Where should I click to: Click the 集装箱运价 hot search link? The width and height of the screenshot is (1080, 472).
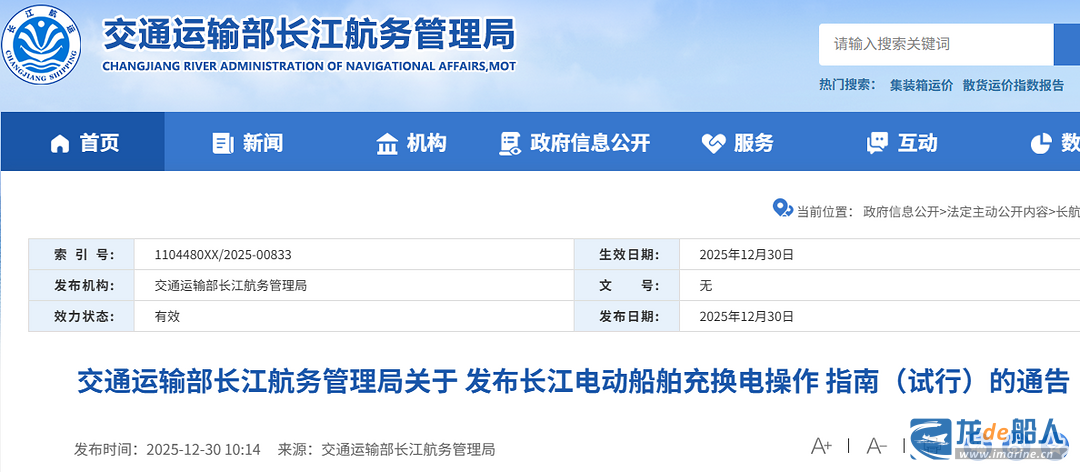tap(921, 85)
